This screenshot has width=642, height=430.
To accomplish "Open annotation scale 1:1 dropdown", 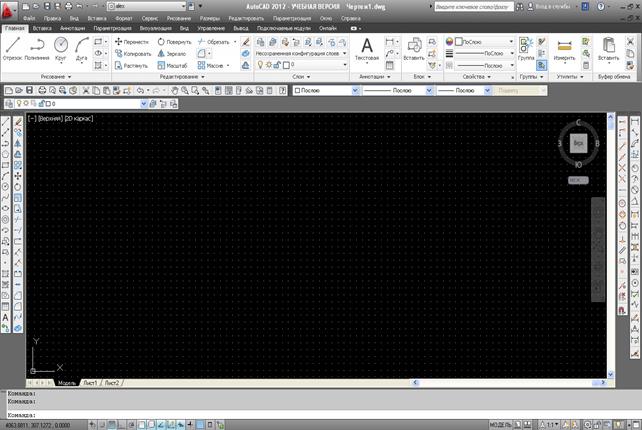I will (x=549, y=425).
